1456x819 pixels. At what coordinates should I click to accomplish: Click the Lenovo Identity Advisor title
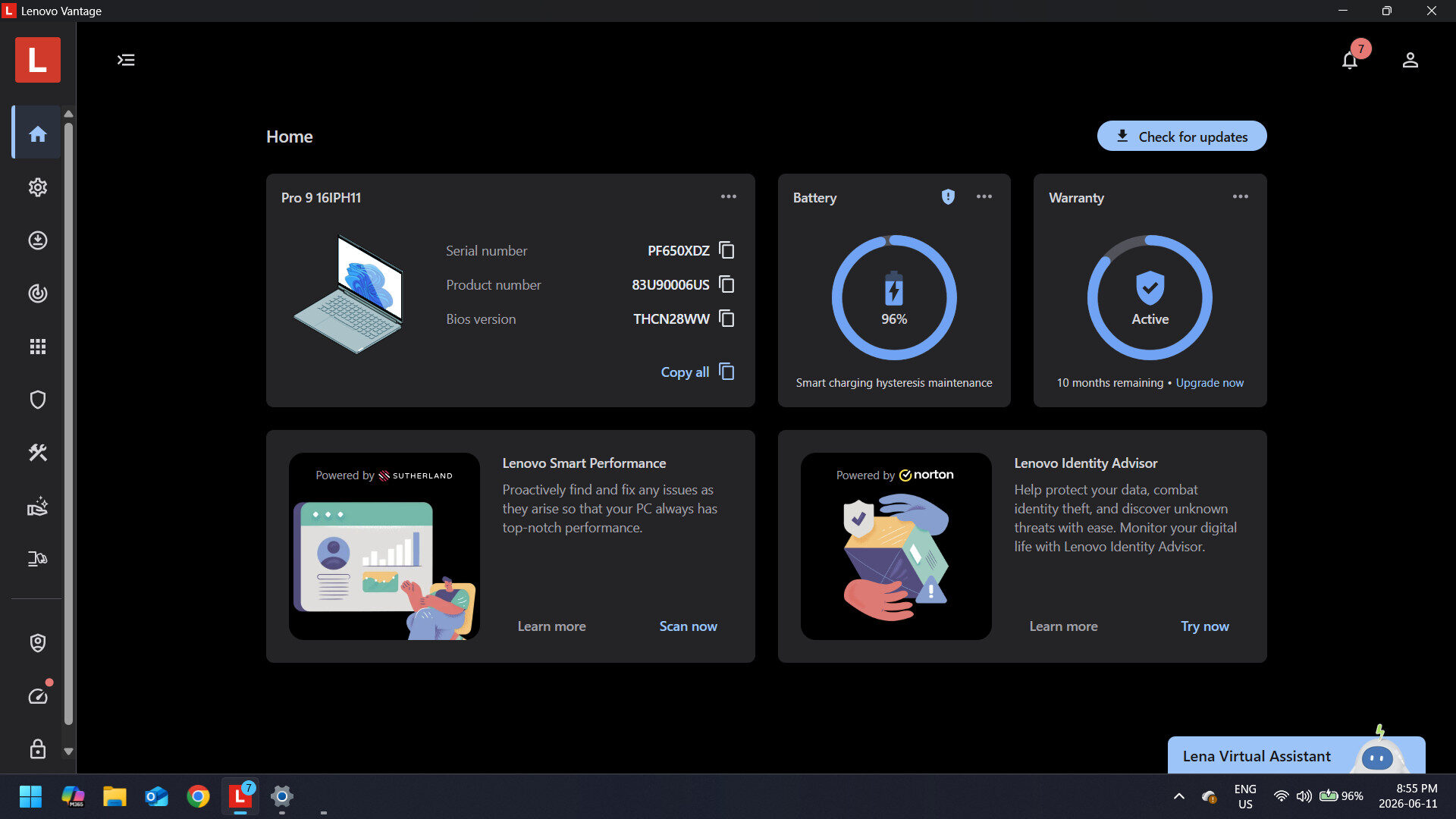(1085, 463)
